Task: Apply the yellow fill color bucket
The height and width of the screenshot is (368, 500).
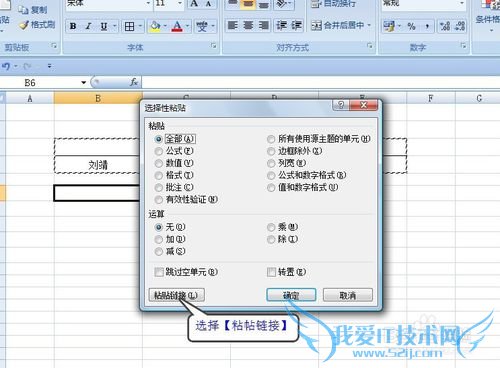Action: pyautogui.click(x=155, y=26)
